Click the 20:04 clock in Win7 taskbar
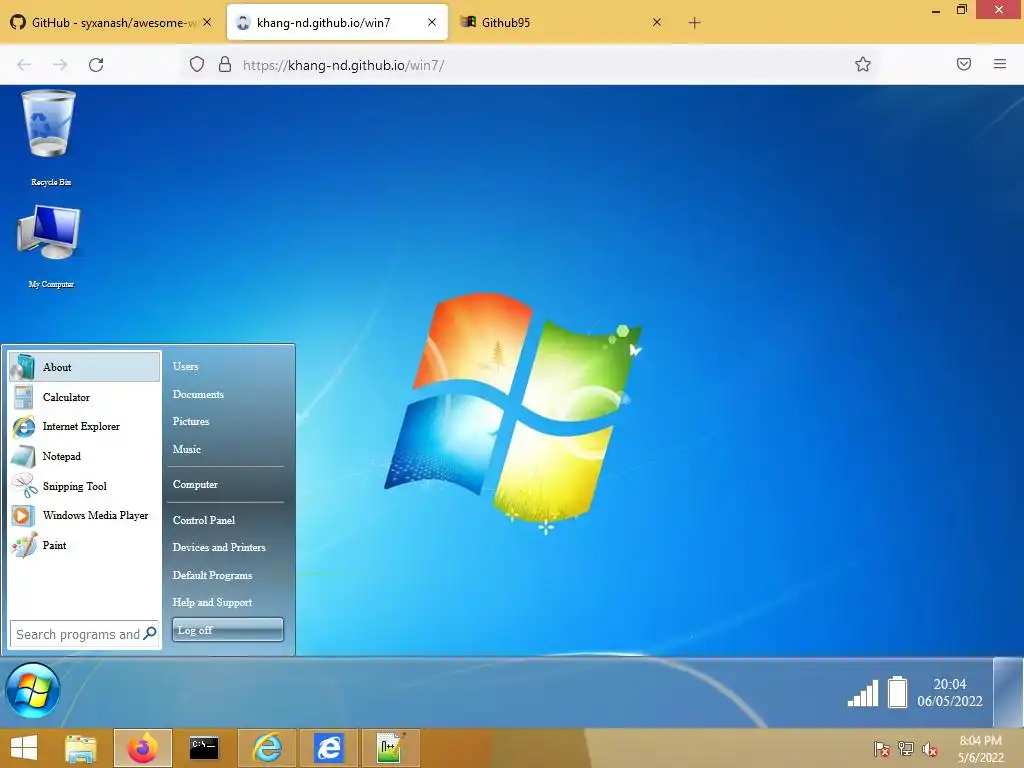This screenshot has width=1024, height=768. coord(950,692)
